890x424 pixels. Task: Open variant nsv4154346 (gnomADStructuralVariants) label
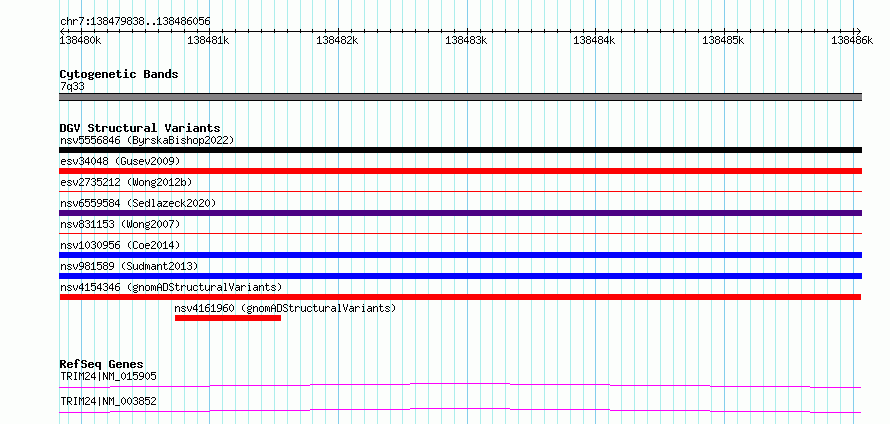(x=171, y=287)
